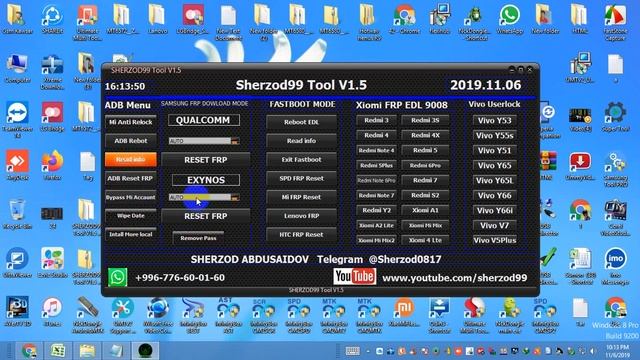Open the HTML folder on the desktop
Screen dimensions: 640x360
coord(580,19)
